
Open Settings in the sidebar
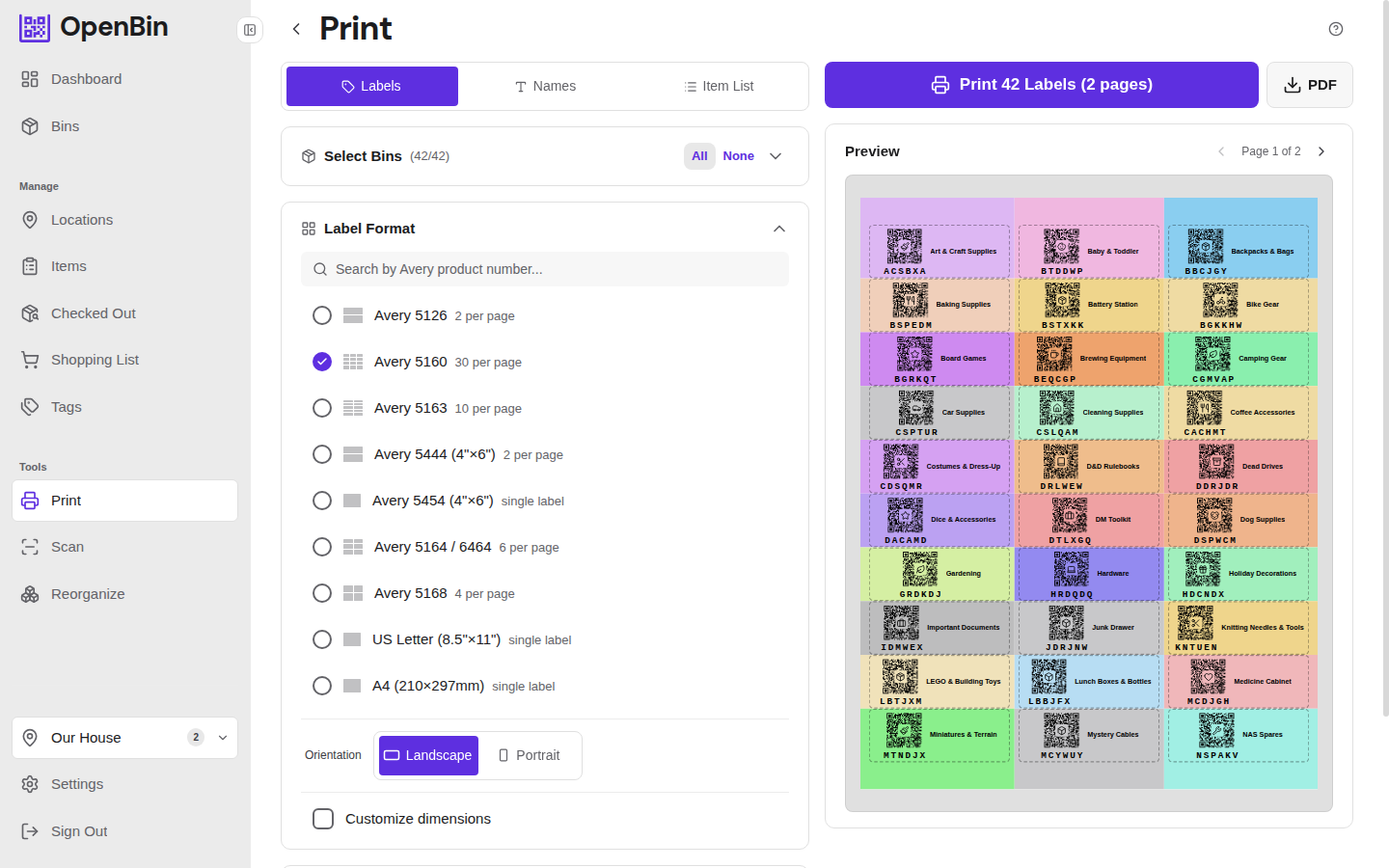tap(125, 784)
